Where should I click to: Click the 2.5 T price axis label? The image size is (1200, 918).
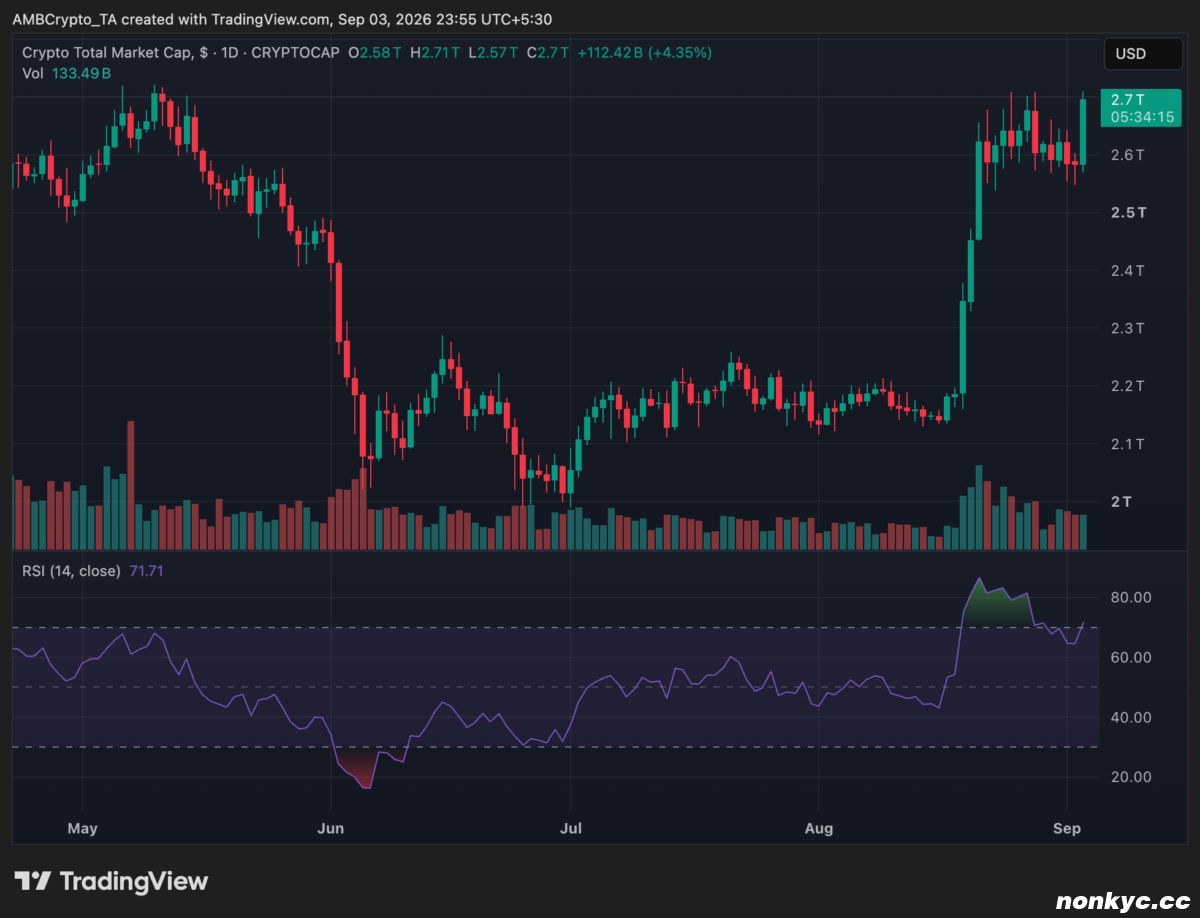point(1128,213)
